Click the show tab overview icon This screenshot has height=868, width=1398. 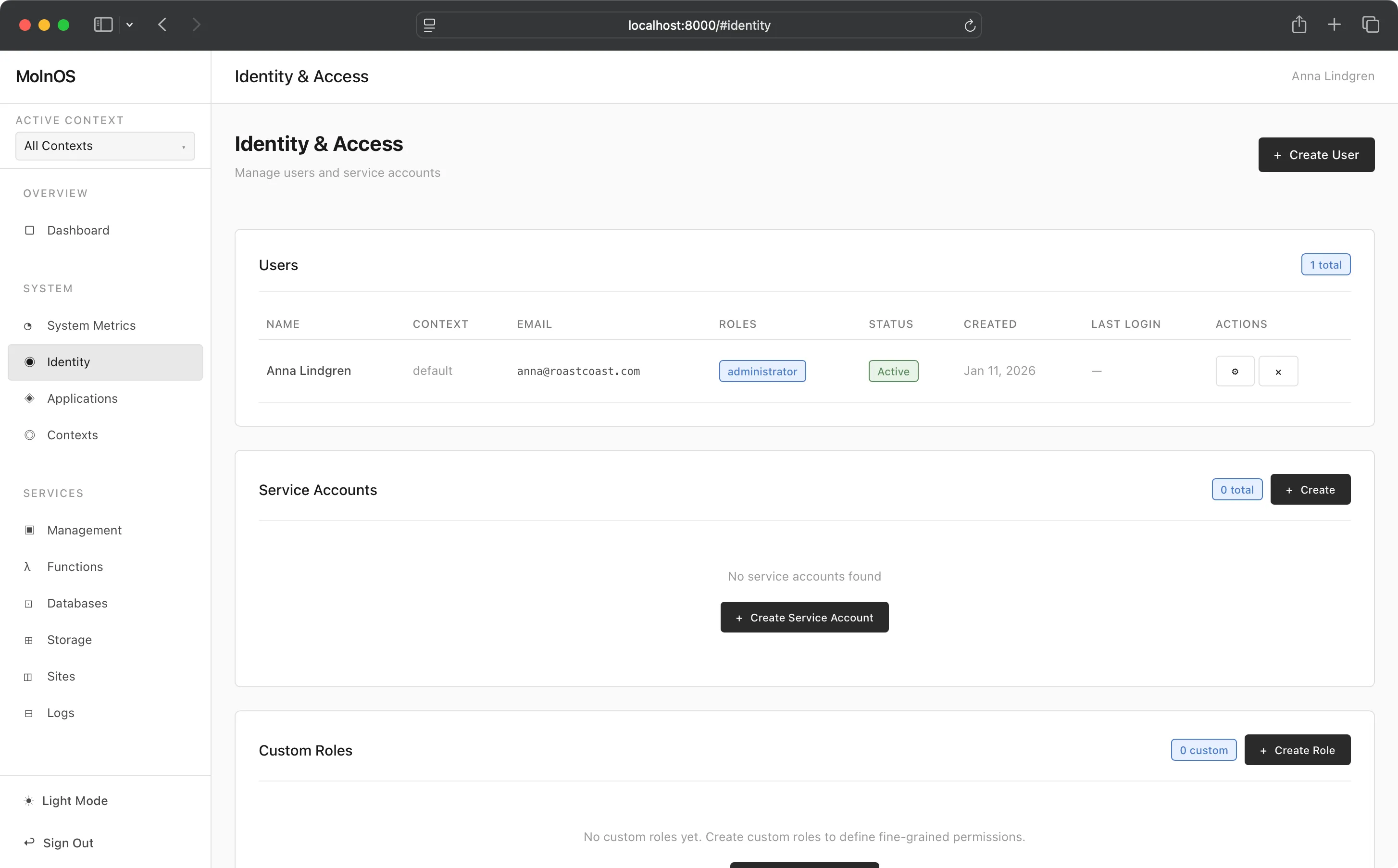click(x=1371, y=25)
